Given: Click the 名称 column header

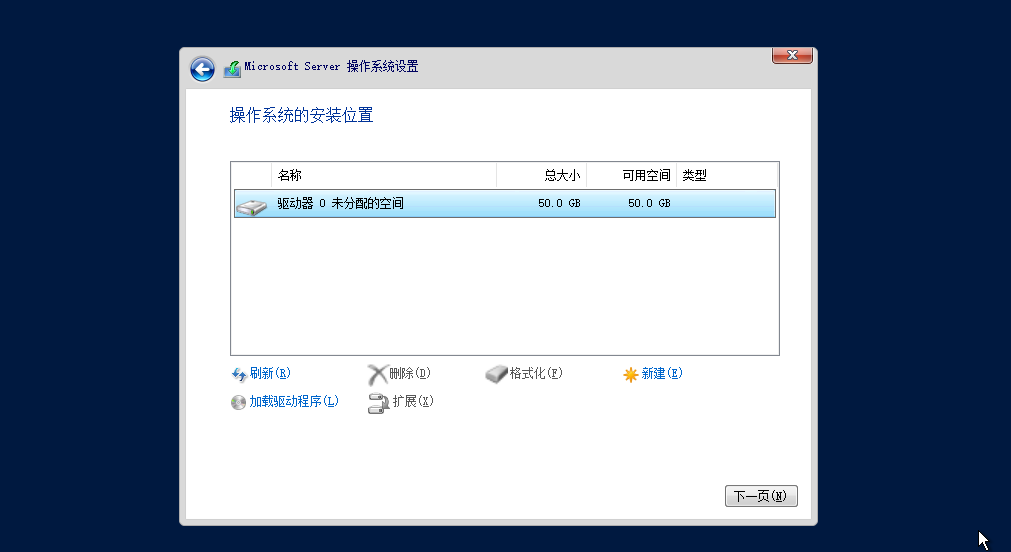Looking at the screenshot, I should point(384,175).
